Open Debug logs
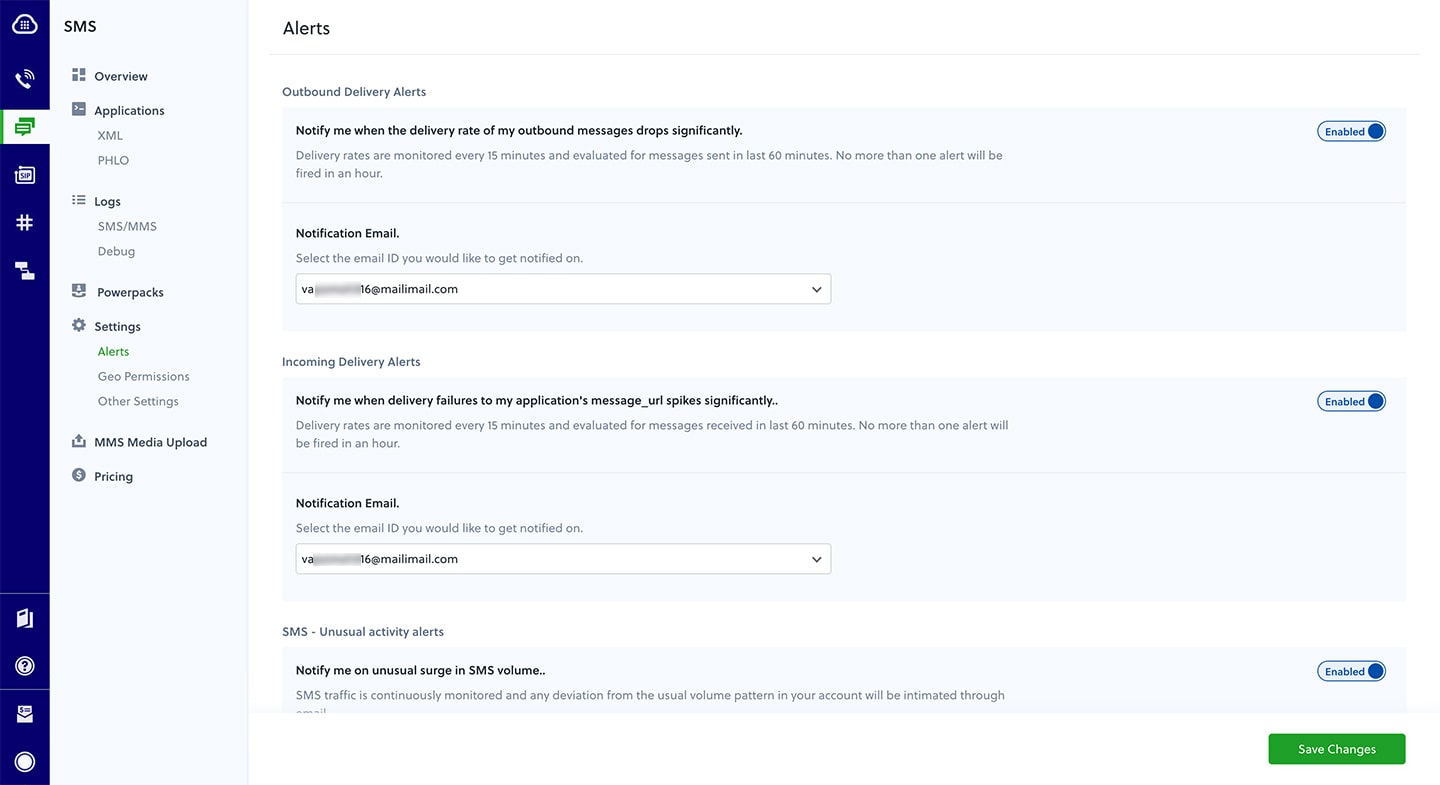Image resolution: width=1440 pixels, height=785 pixels. pos(116,251)
